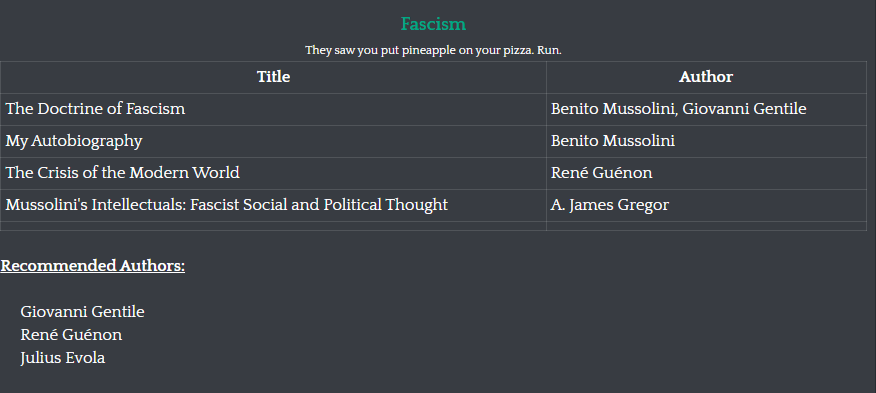The height and width of the screenshot is (393, 876).
Task: Select Julius Evola in recommended list
Action: click(x=63, y=358)
